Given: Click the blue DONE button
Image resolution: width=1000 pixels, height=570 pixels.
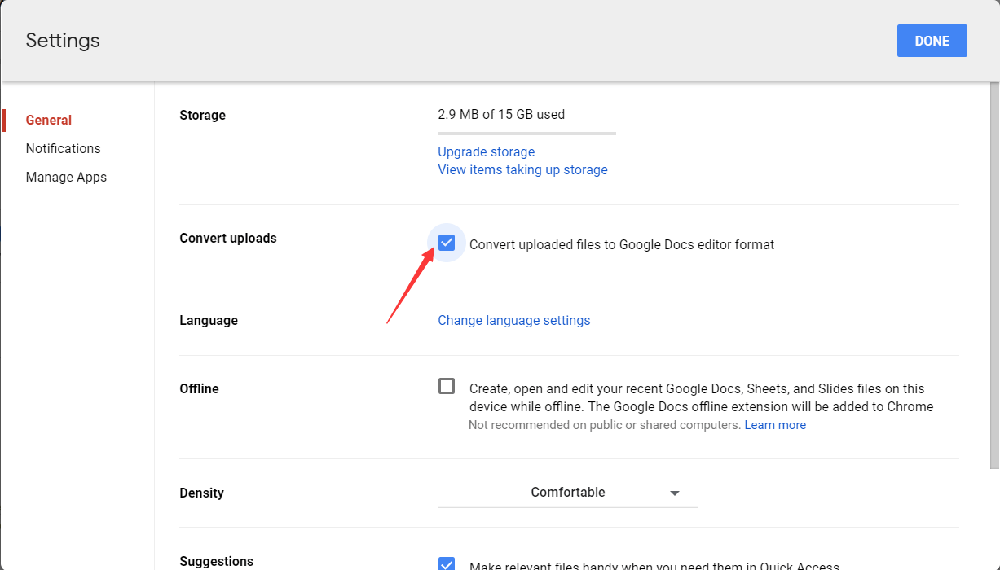Looking at the screenshot, I should (x=931, y=41).
